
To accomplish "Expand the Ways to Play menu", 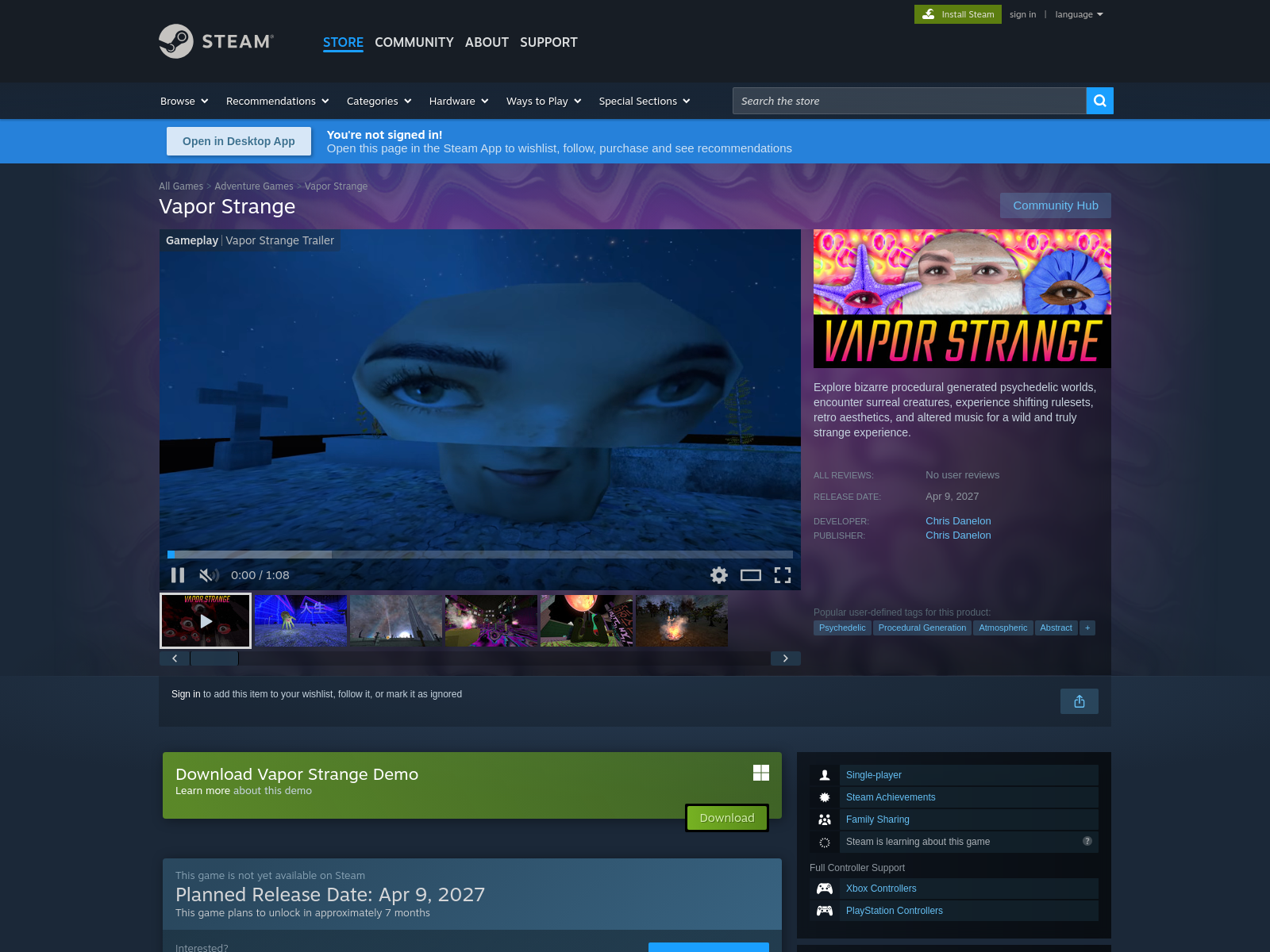I will (545, 101).
